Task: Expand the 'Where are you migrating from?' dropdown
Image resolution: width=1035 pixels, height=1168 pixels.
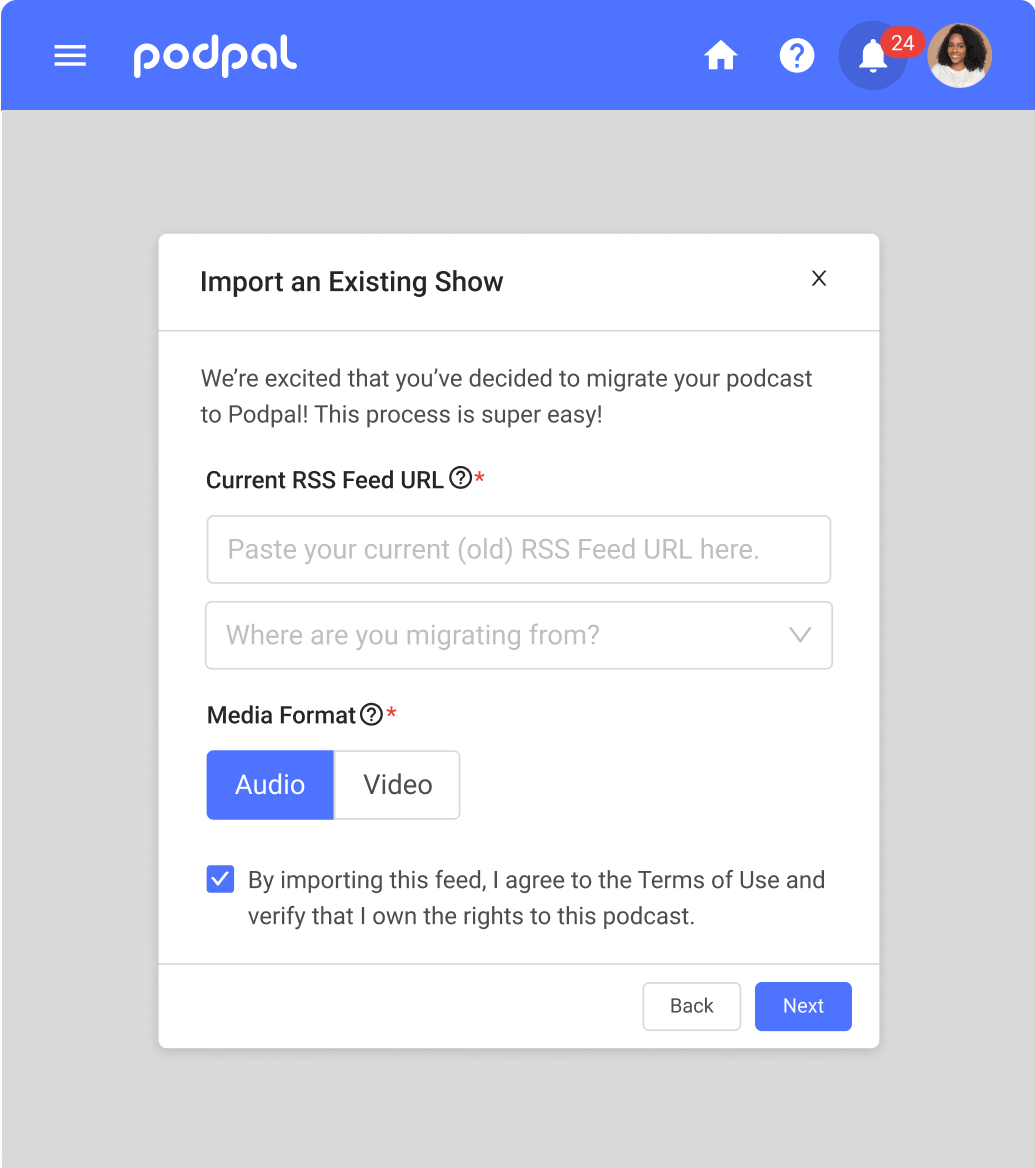Action: click(519, 635)
